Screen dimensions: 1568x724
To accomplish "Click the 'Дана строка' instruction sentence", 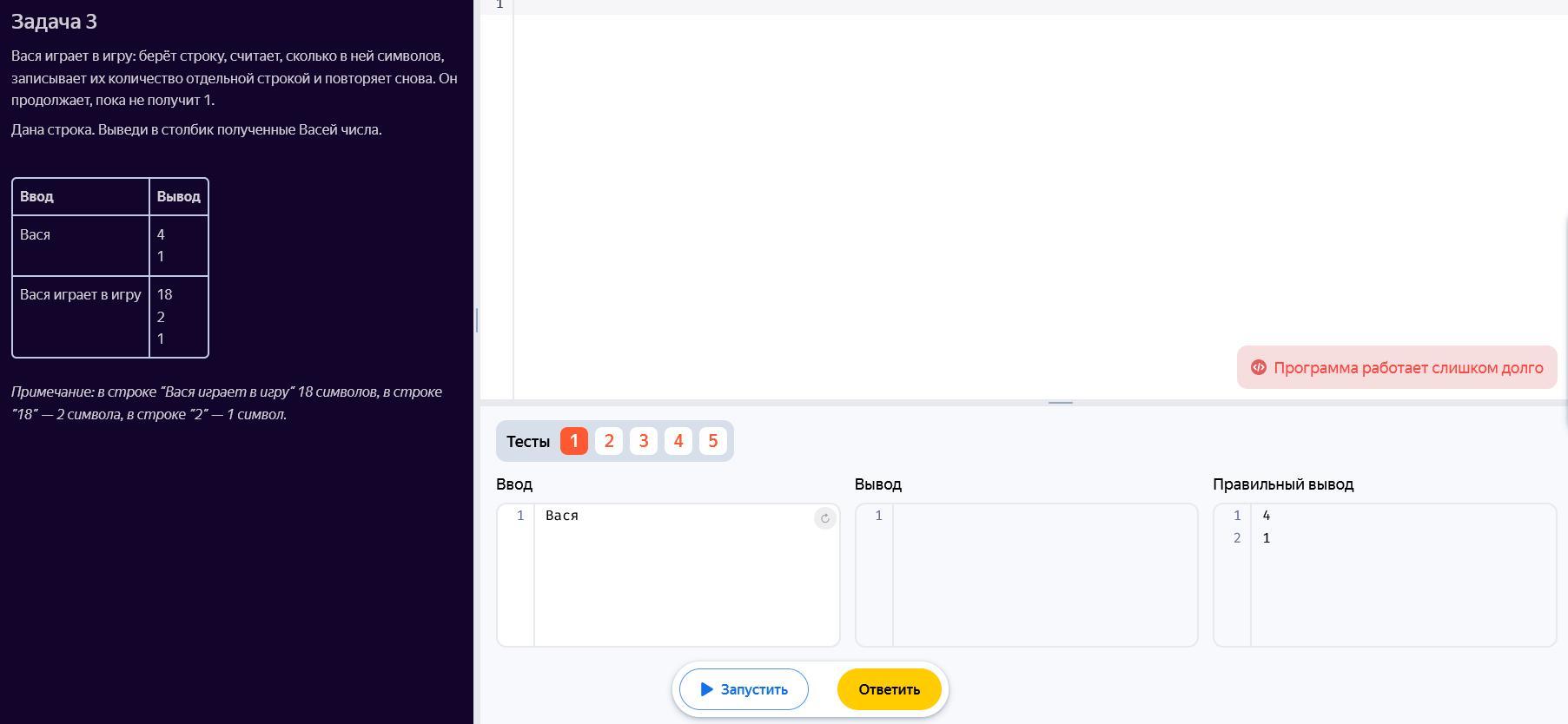I will [196, 129].
